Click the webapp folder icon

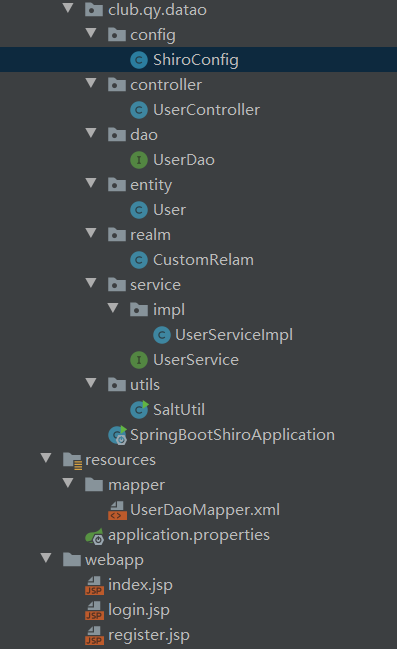tap(72, 560)
